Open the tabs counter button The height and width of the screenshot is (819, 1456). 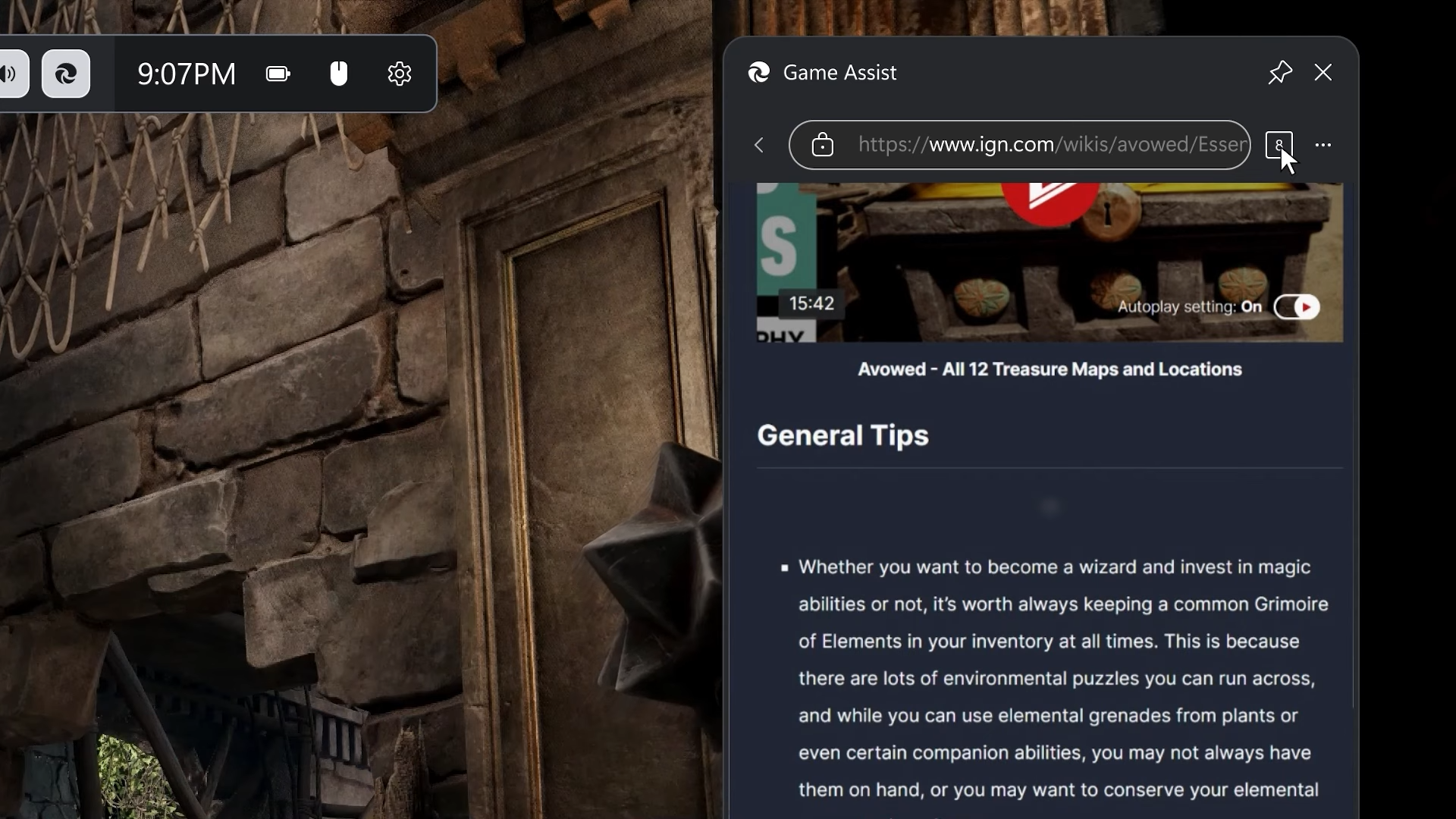(1279, 145)
